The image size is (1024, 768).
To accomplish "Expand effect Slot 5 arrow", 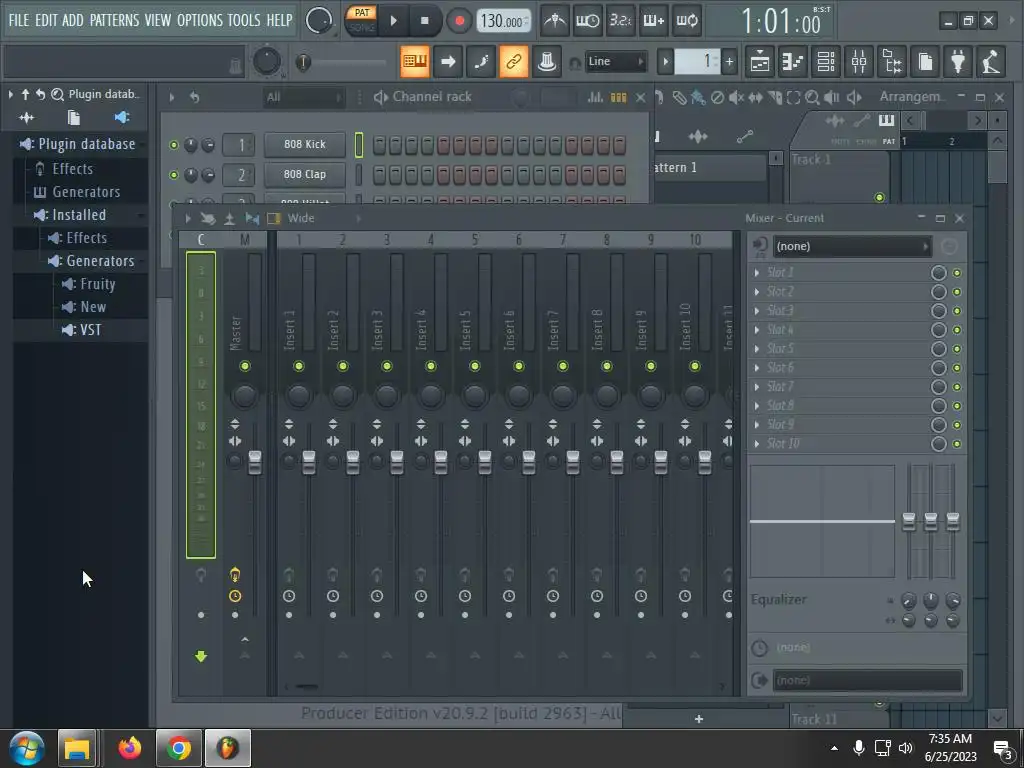I will pyautogui.click(x=757, y=349).
